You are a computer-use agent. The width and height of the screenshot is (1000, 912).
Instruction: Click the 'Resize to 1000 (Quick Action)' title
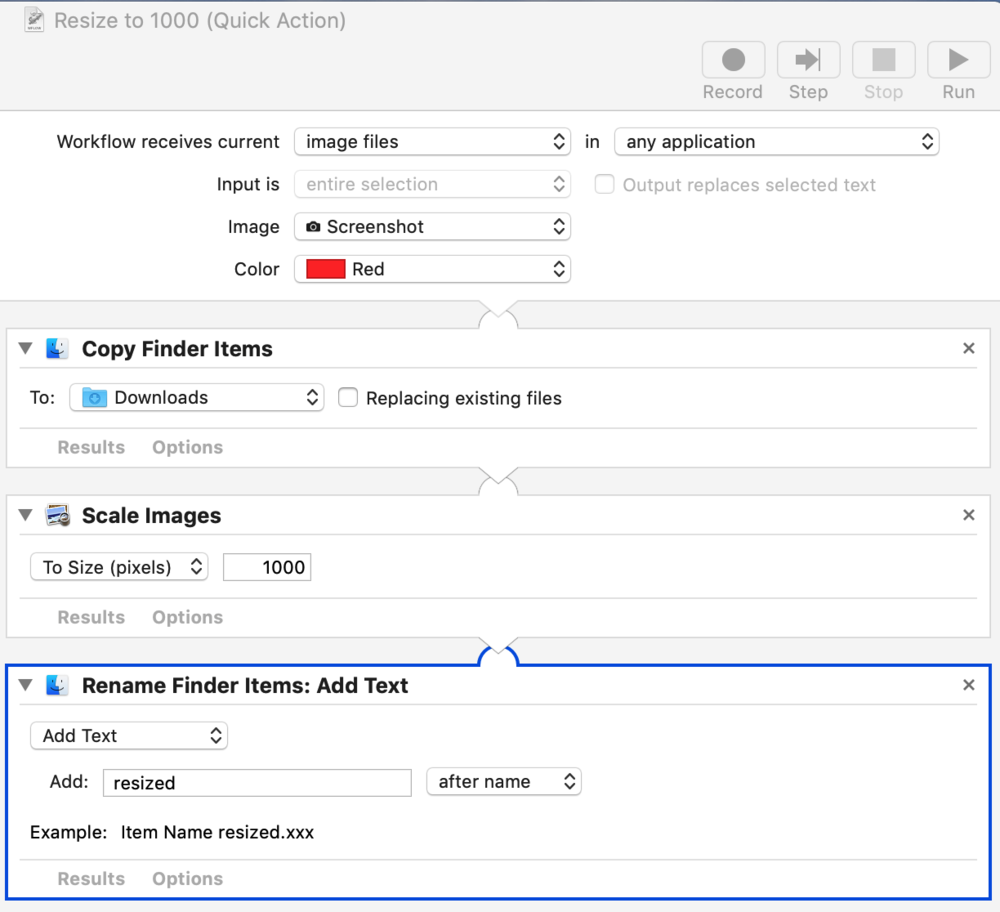coord(200,20)
